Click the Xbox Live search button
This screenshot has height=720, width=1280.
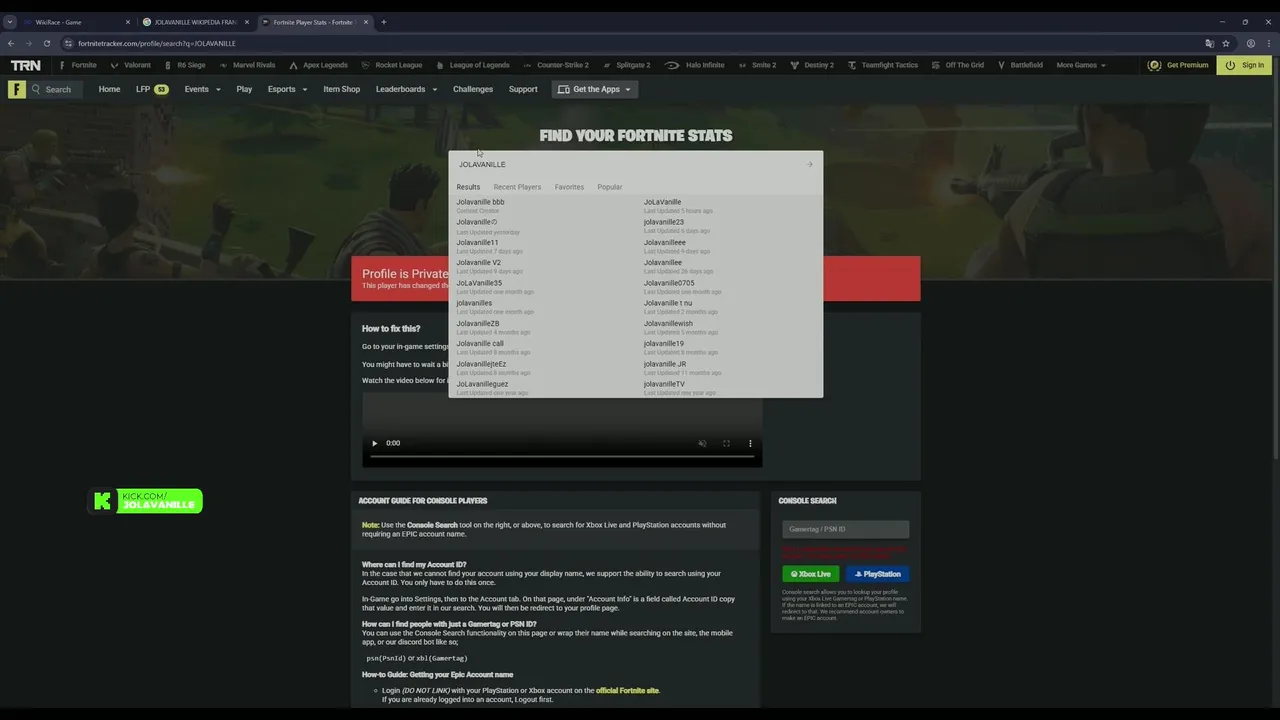point(811,574)
